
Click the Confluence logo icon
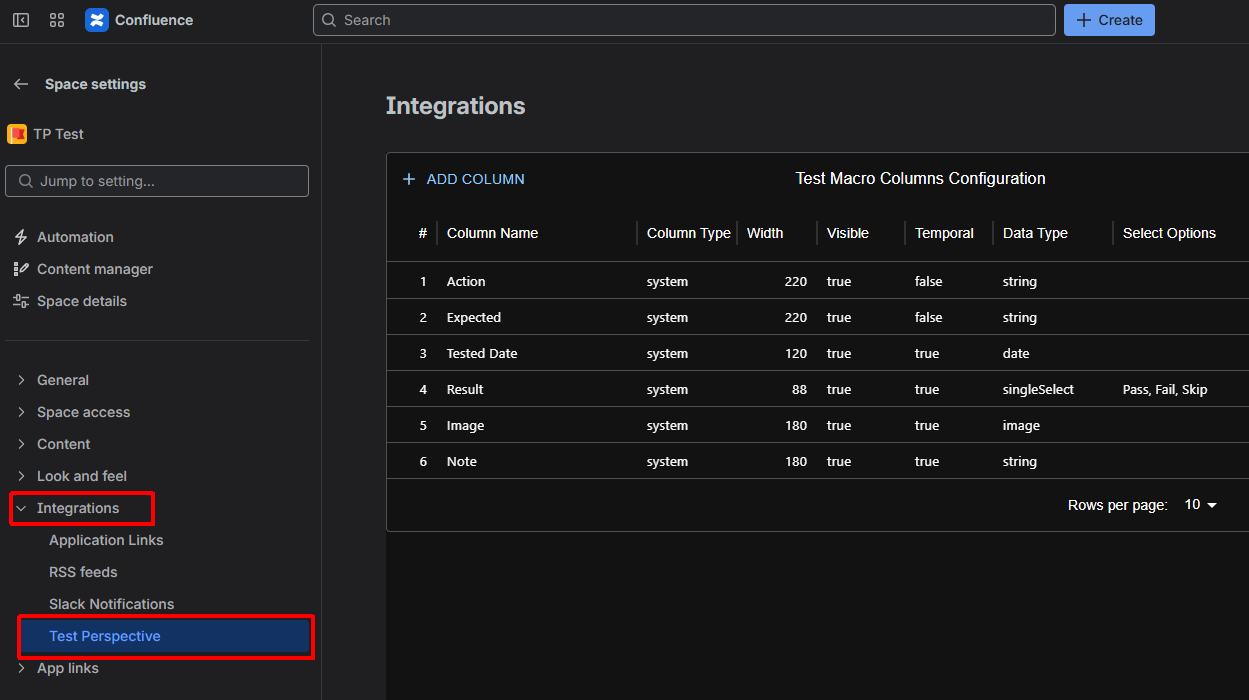point(97,20)
